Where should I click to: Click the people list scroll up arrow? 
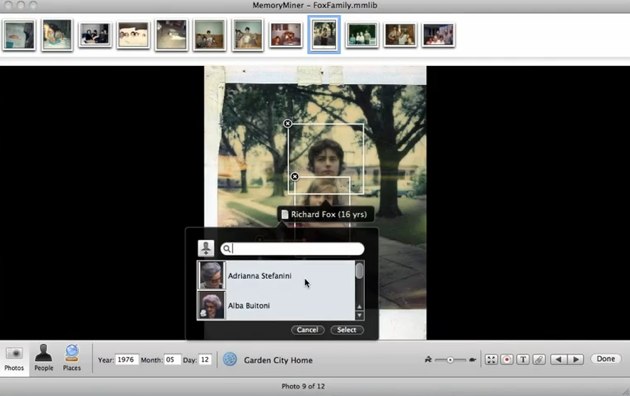point(360,307)
